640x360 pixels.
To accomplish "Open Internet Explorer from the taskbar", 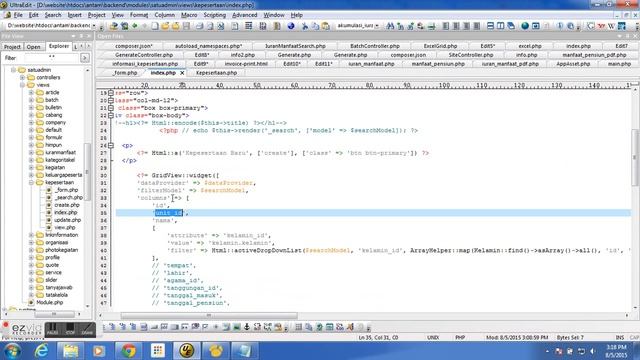I will click(41, 351).
